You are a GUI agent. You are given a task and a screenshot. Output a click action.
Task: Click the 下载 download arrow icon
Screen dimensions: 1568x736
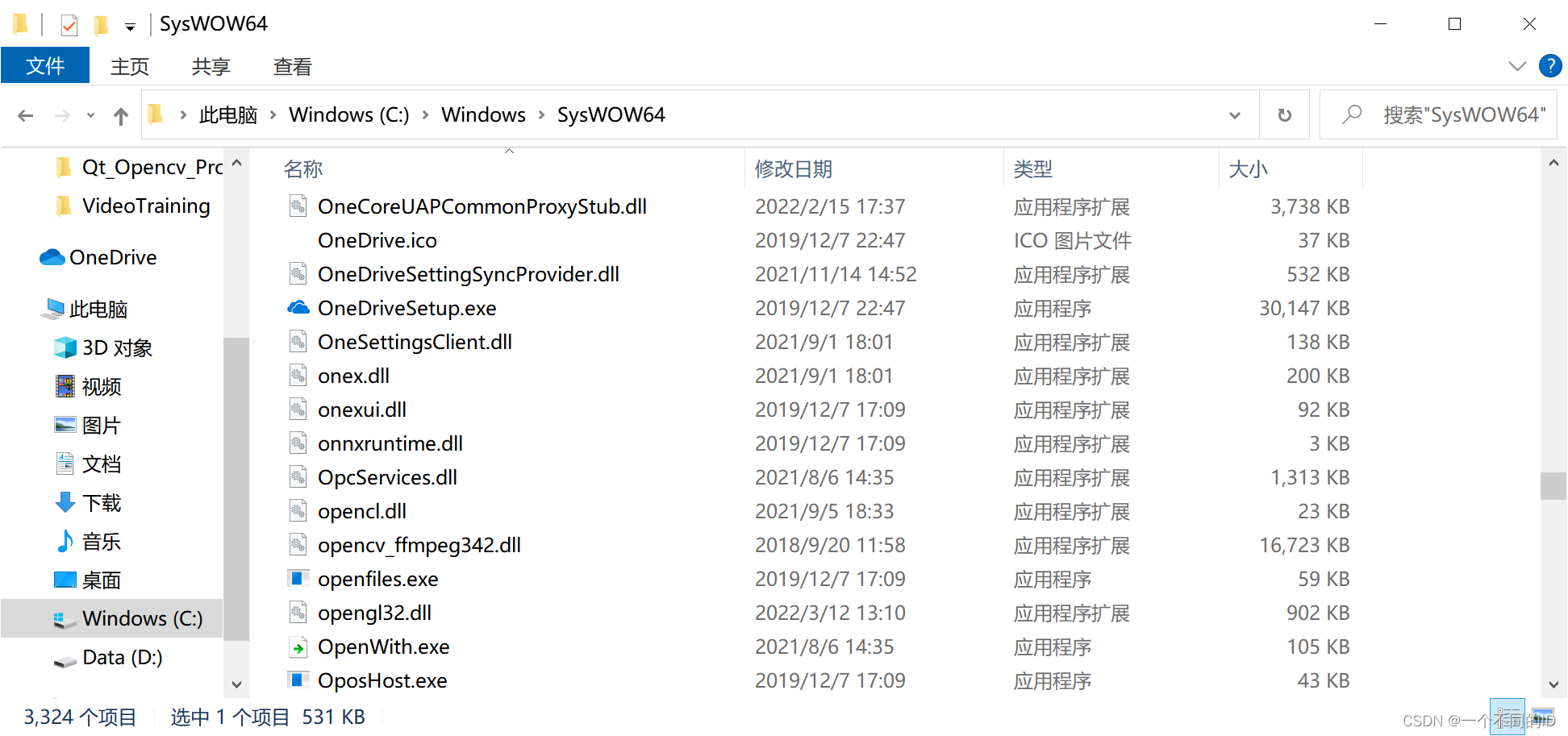65,502
